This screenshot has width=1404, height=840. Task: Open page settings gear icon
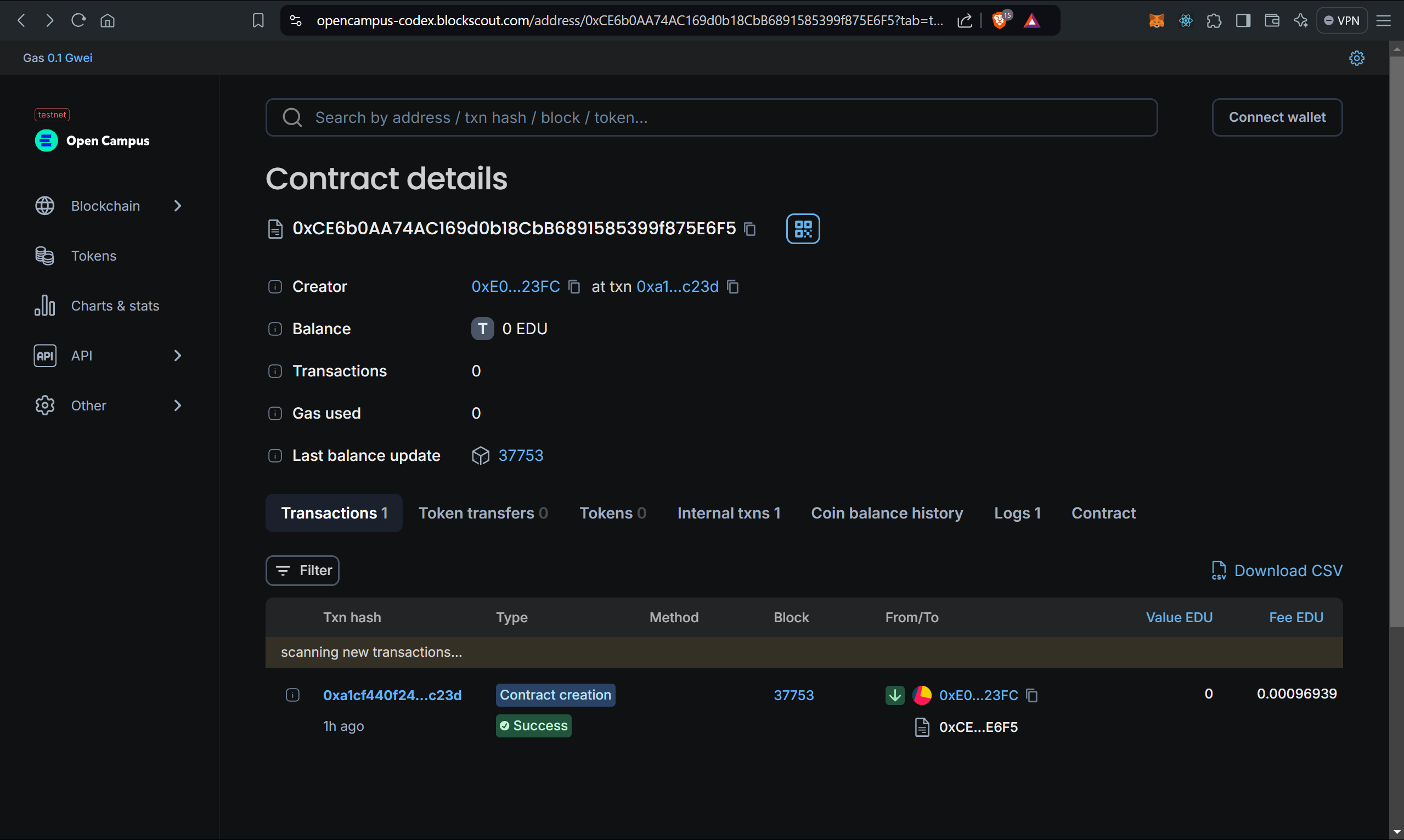pyautogui.click(x=1356, y=58)
